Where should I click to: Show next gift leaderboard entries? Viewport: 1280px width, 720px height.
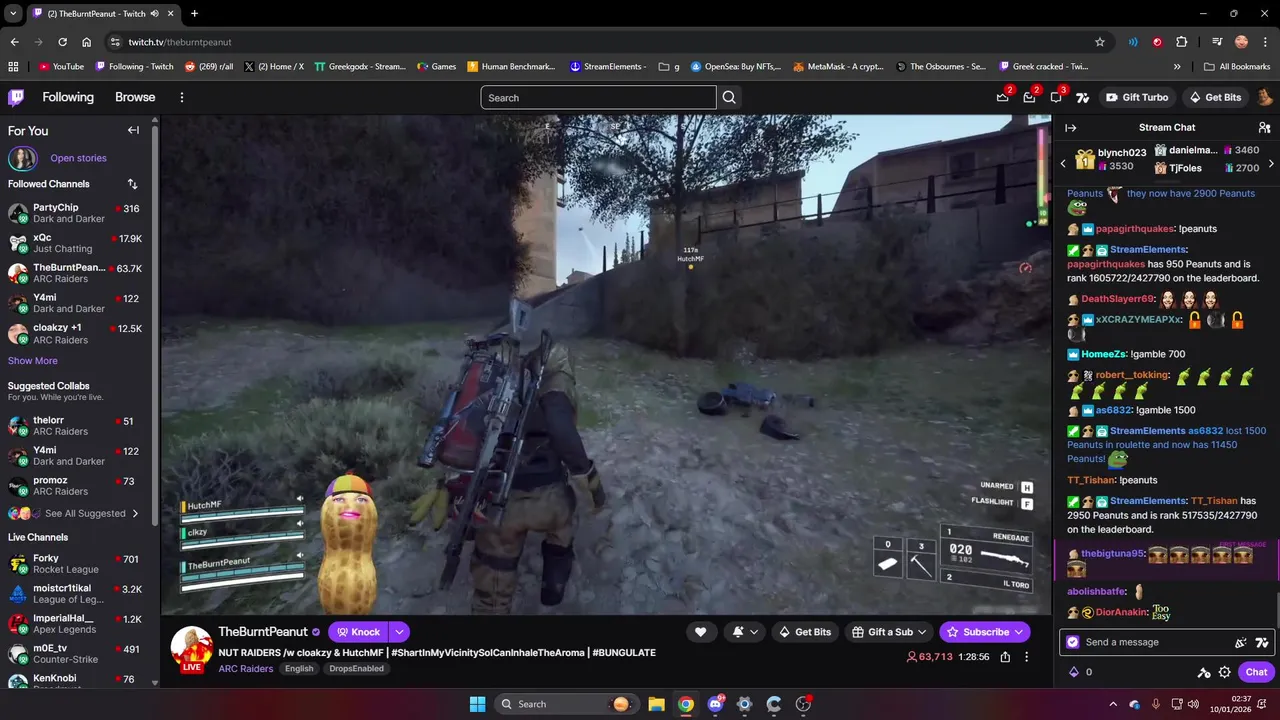coord(1271,164)
